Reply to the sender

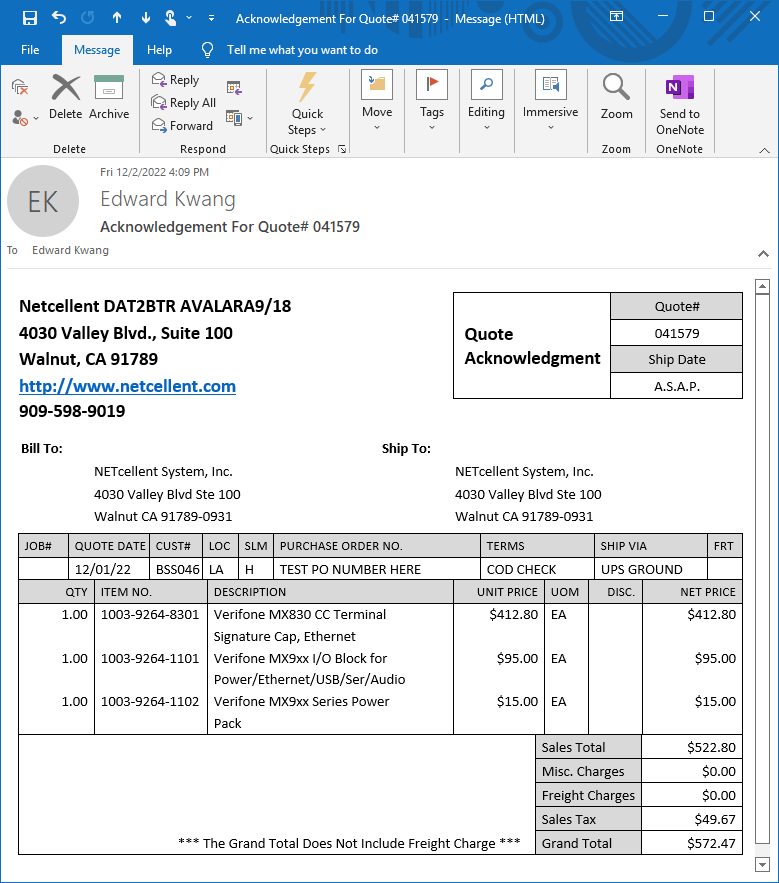(x=176, y=79)
